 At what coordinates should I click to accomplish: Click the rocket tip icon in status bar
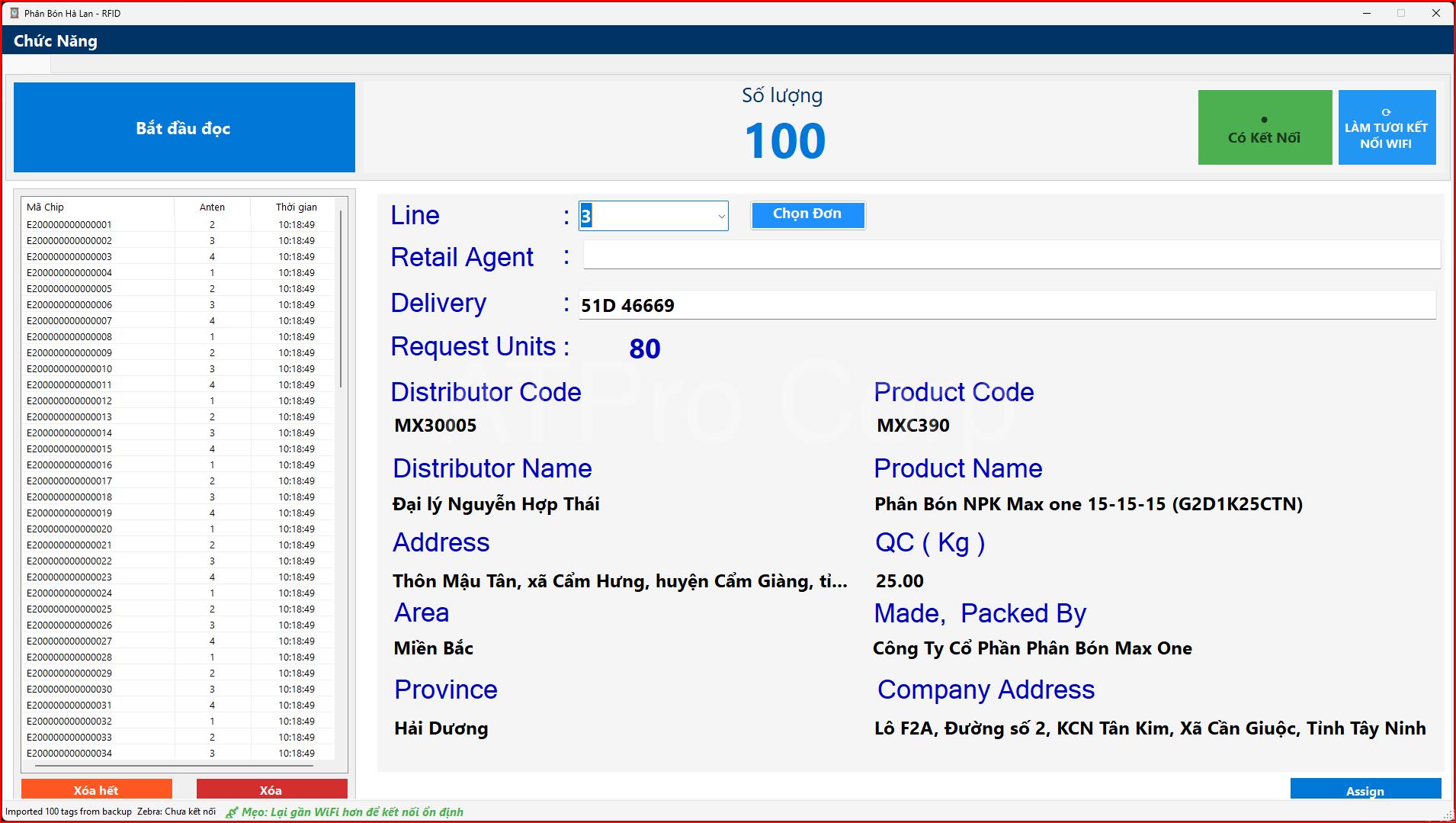pyautogui.click(x=232, y=812)
